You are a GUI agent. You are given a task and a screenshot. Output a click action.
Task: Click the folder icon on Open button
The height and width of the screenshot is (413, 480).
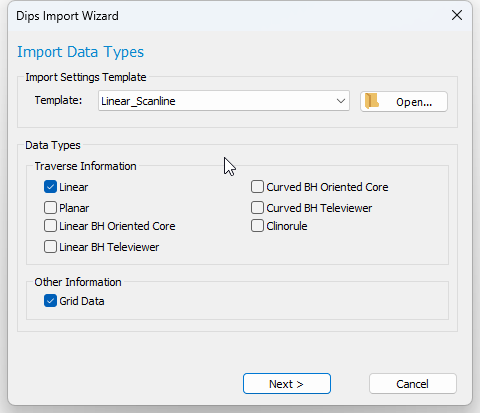371,101
